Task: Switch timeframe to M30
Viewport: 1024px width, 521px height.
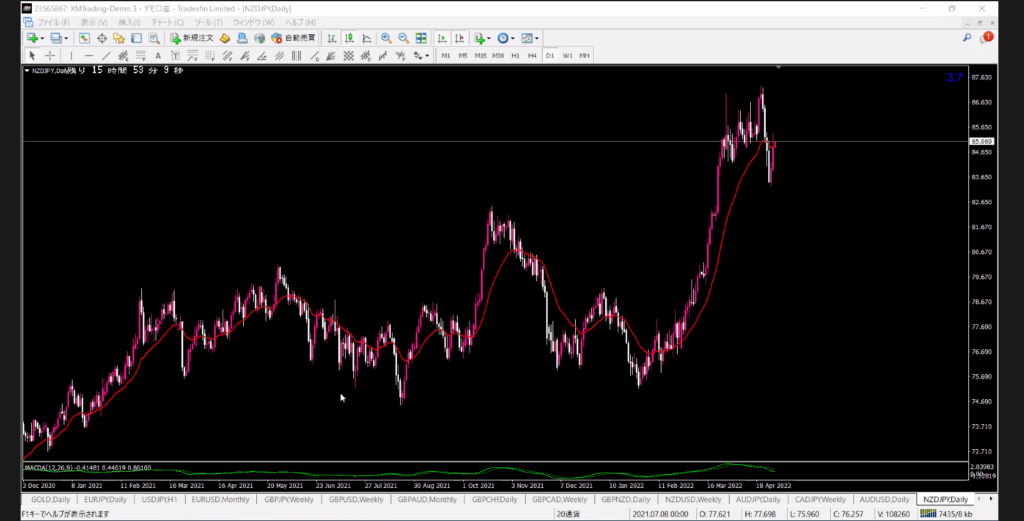Action: point(498,56)
